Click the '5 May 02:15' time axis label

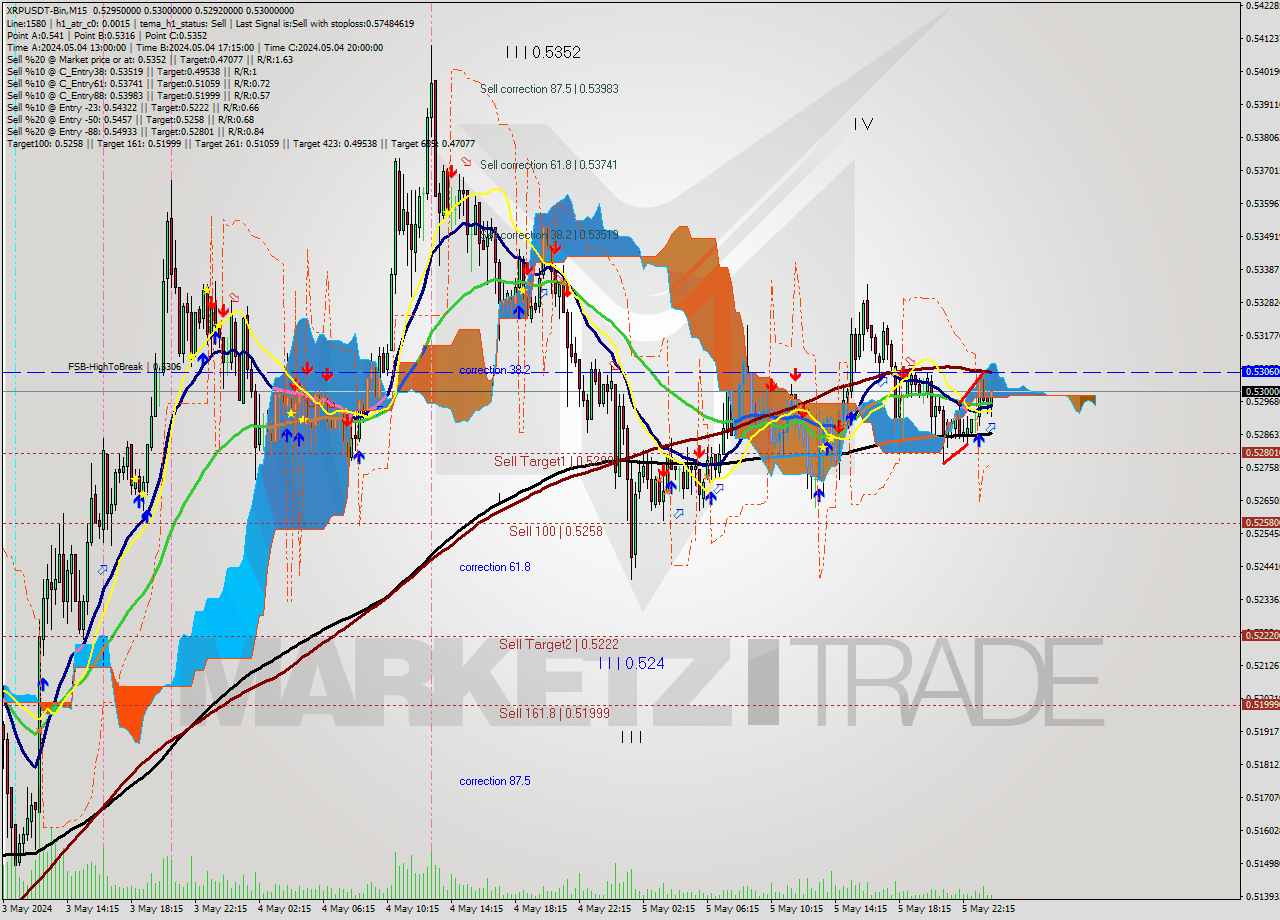(668, 909)
